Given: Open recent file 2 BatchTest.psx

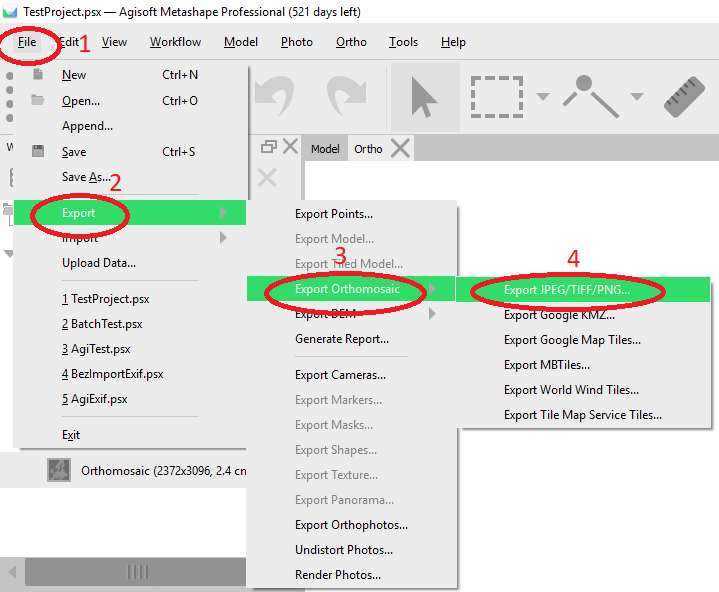Looking at the screenshot, I should pos(130,324).
